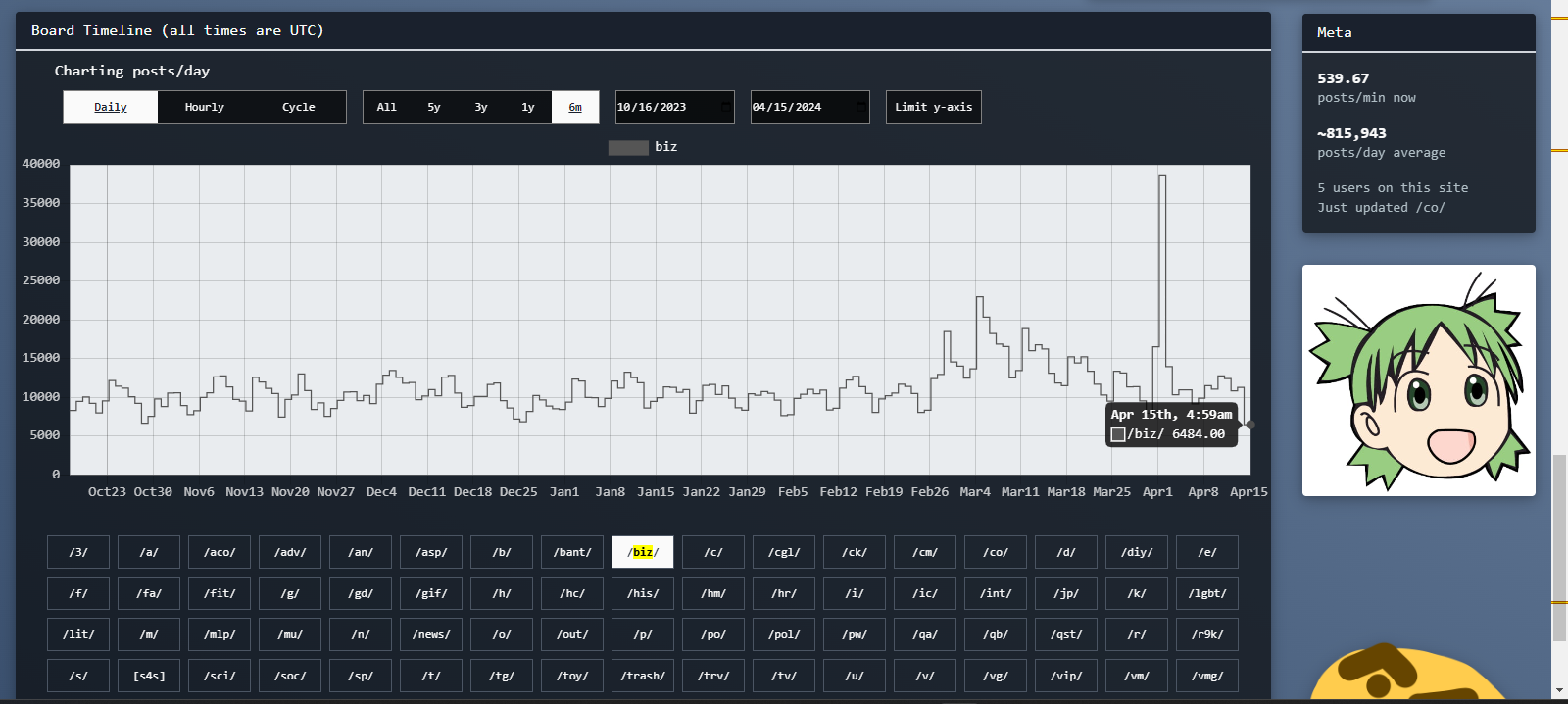The width and height of the screenshot is (1568, 704).
Task: Select the /mu/ board
Action: [290, 634]
